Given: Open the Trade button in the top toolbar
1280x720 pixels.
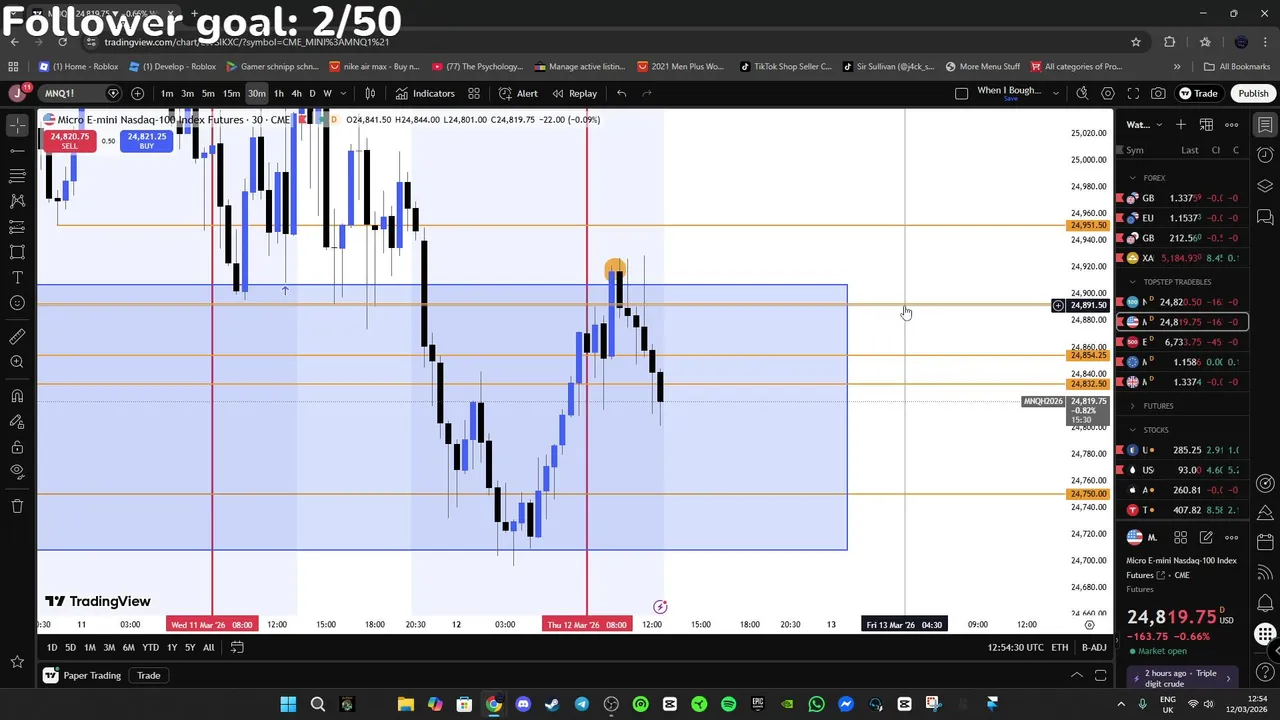Looking at the screenshot, I should (1198, 93).
